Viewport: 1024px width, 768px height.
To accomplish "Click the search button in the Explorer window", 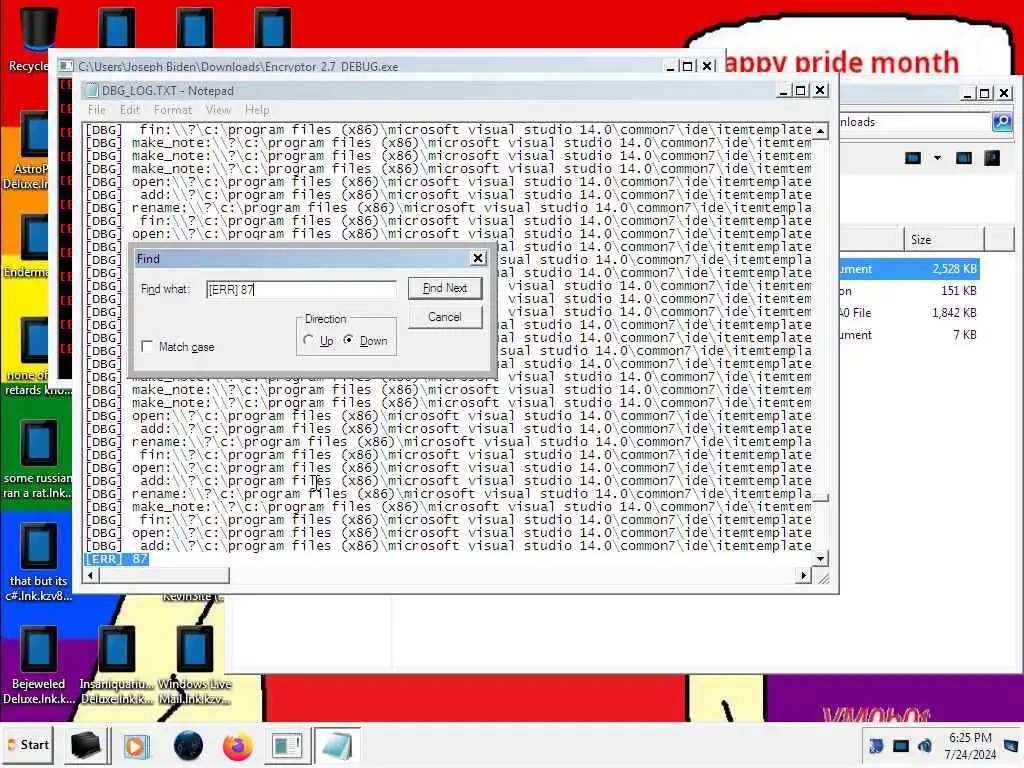I will 1002,121.
